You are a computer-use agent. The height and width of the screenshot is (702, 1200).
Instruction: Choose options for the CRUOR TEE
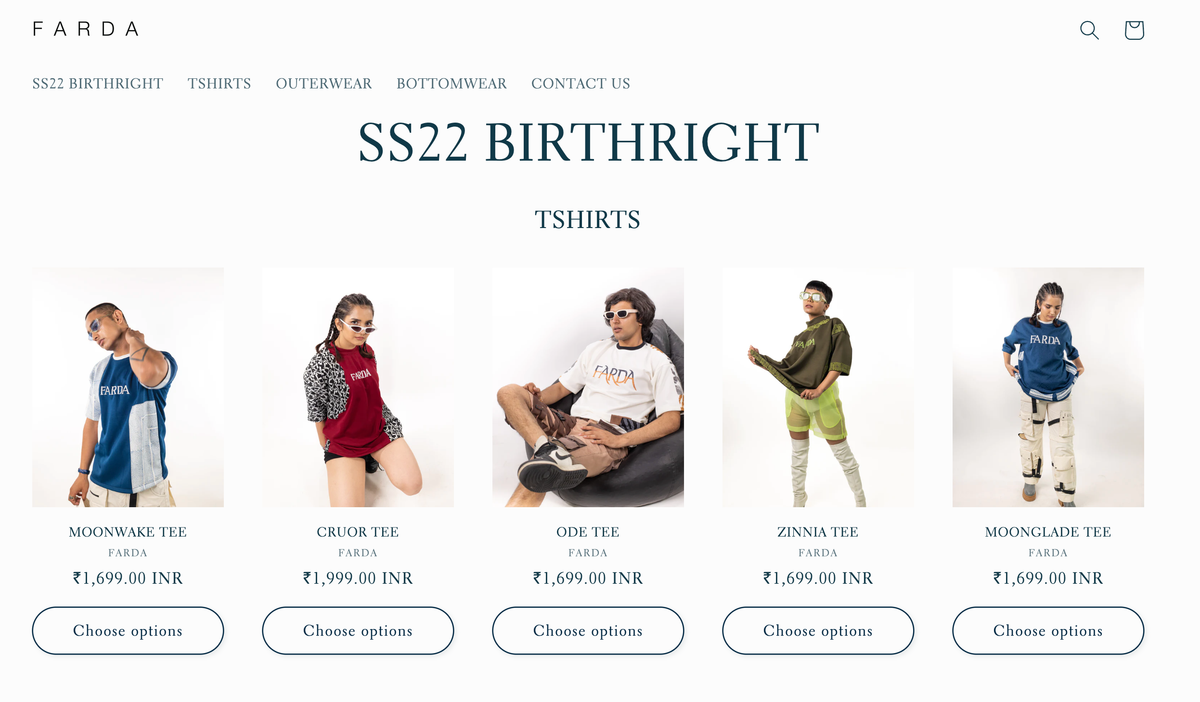(357, 630)
